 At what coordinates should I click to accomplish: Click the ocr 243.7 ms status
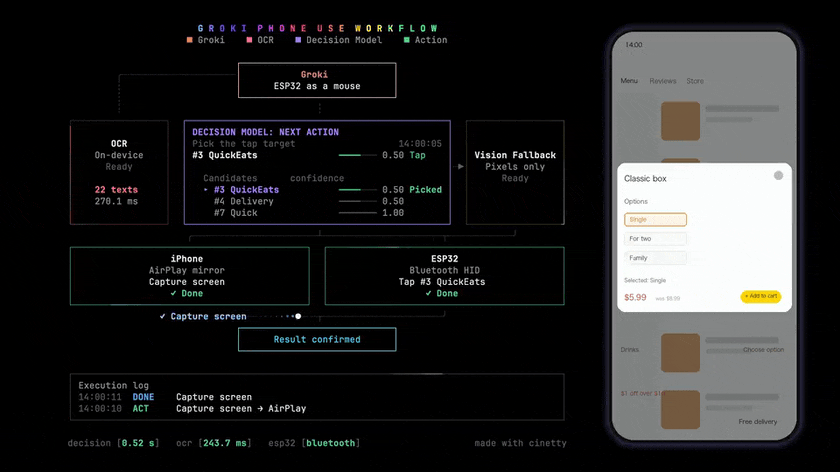click(x=214, y=443)
